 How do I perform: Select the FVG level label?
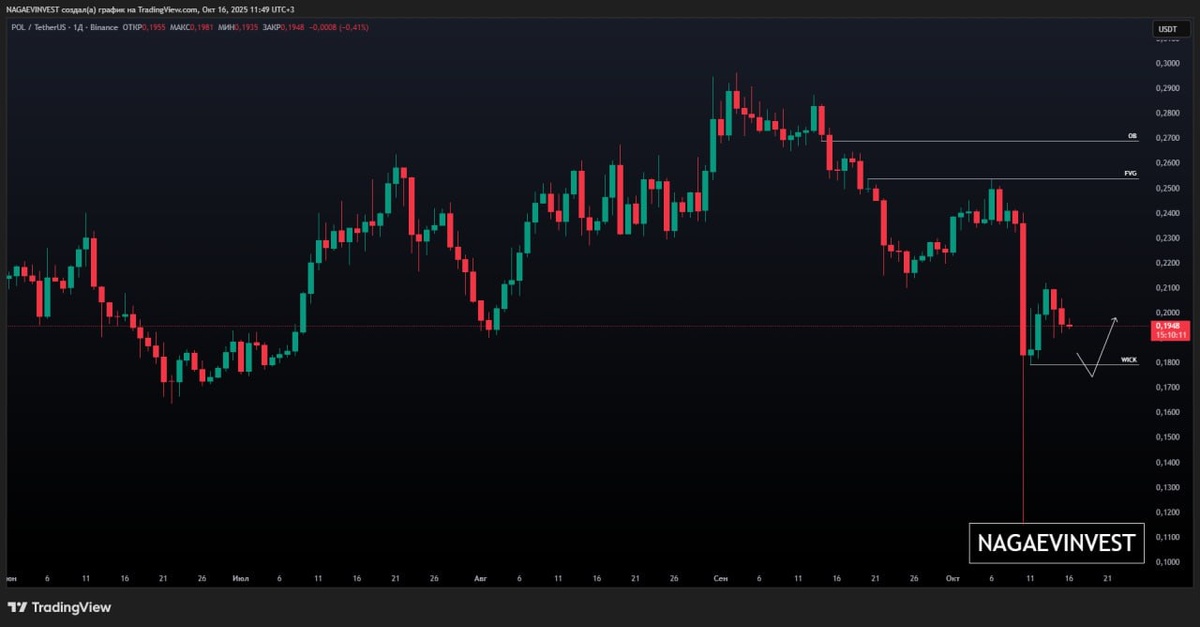pyautogui.click(x=1131, y=173)
